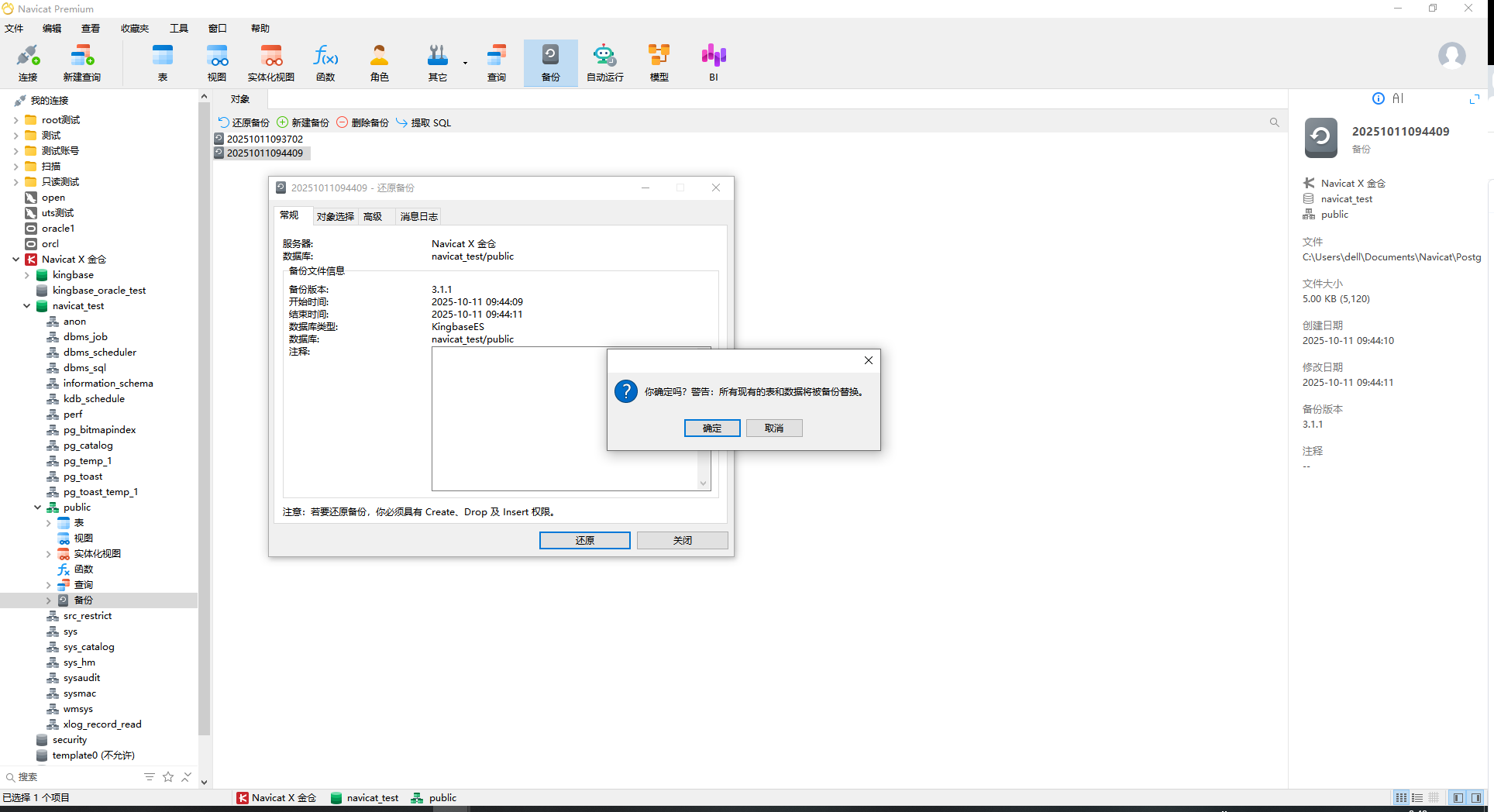The height and width of the screenshot is (812, 1494).
Task: Switch to the 消息日志 tab in the restore dialog
Action: click(x=419, y=217)
